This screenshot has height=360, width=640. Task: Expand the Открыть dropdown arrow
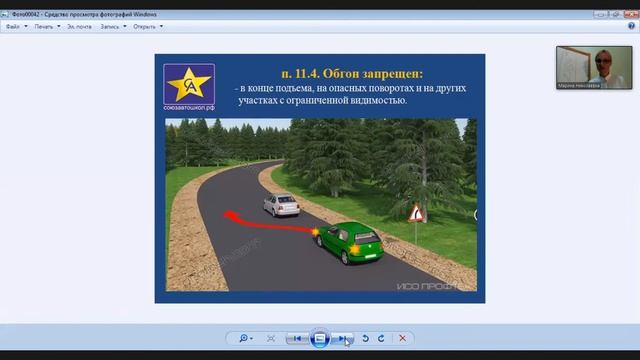click(x=161, y=27)
